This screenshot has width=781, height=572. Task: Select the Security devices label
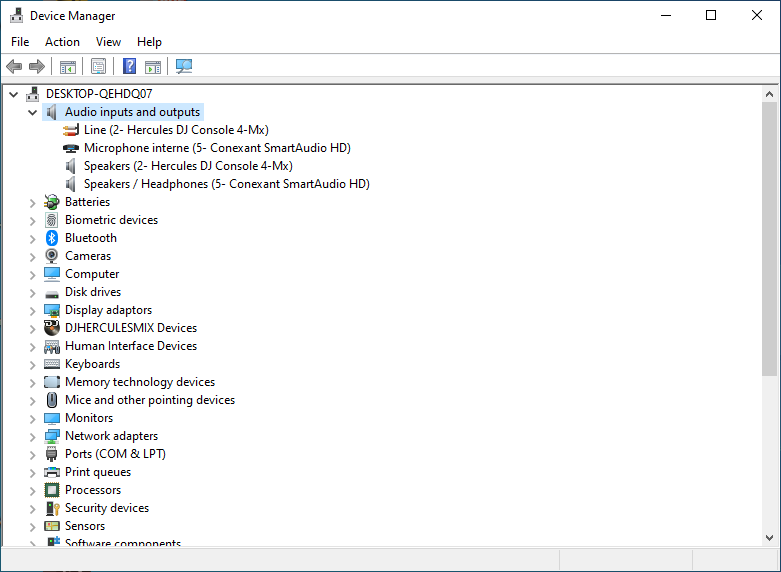coord(107,508)
